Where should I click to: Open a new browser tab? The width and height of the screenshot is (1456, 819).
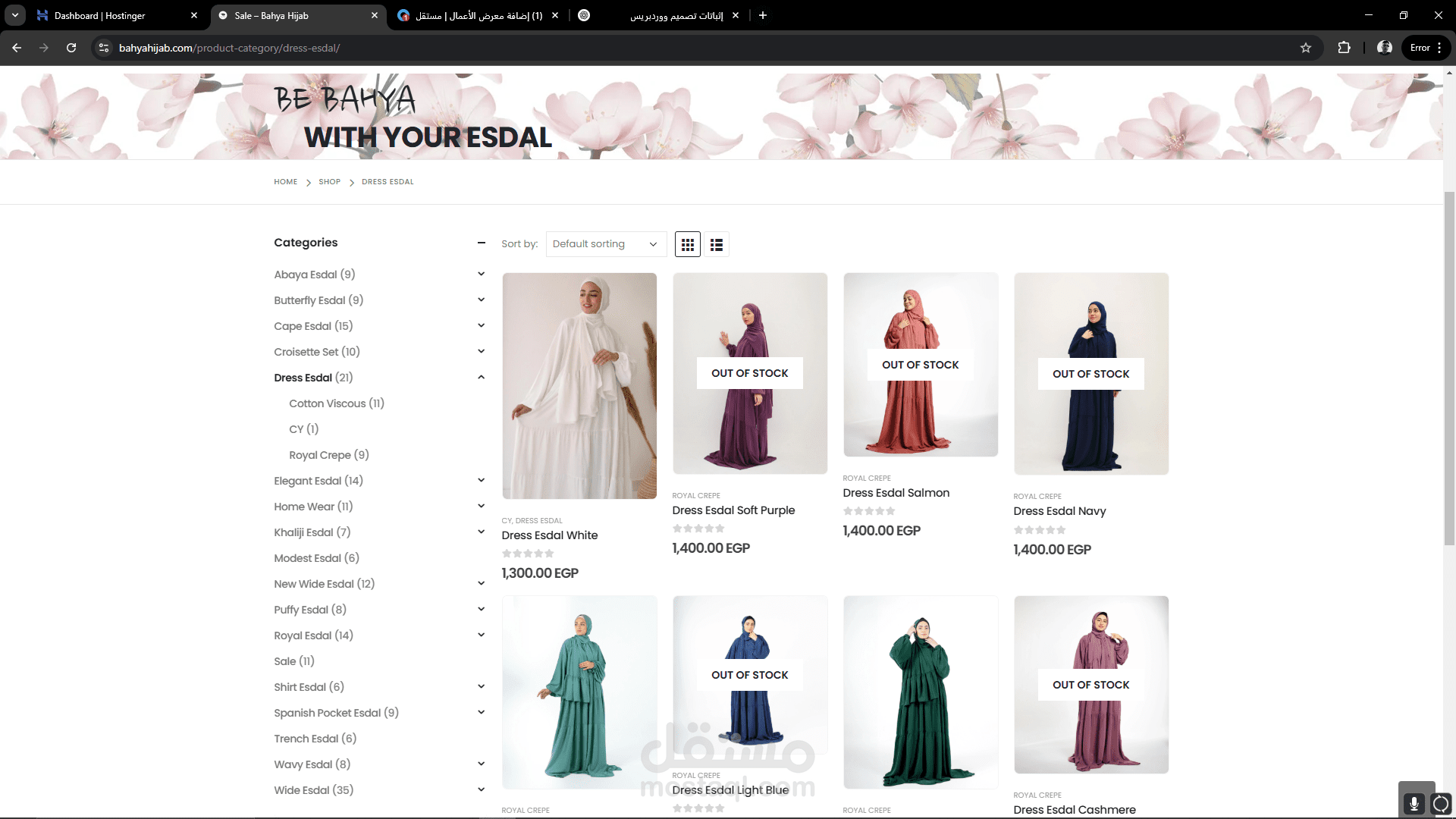(763, 15)
